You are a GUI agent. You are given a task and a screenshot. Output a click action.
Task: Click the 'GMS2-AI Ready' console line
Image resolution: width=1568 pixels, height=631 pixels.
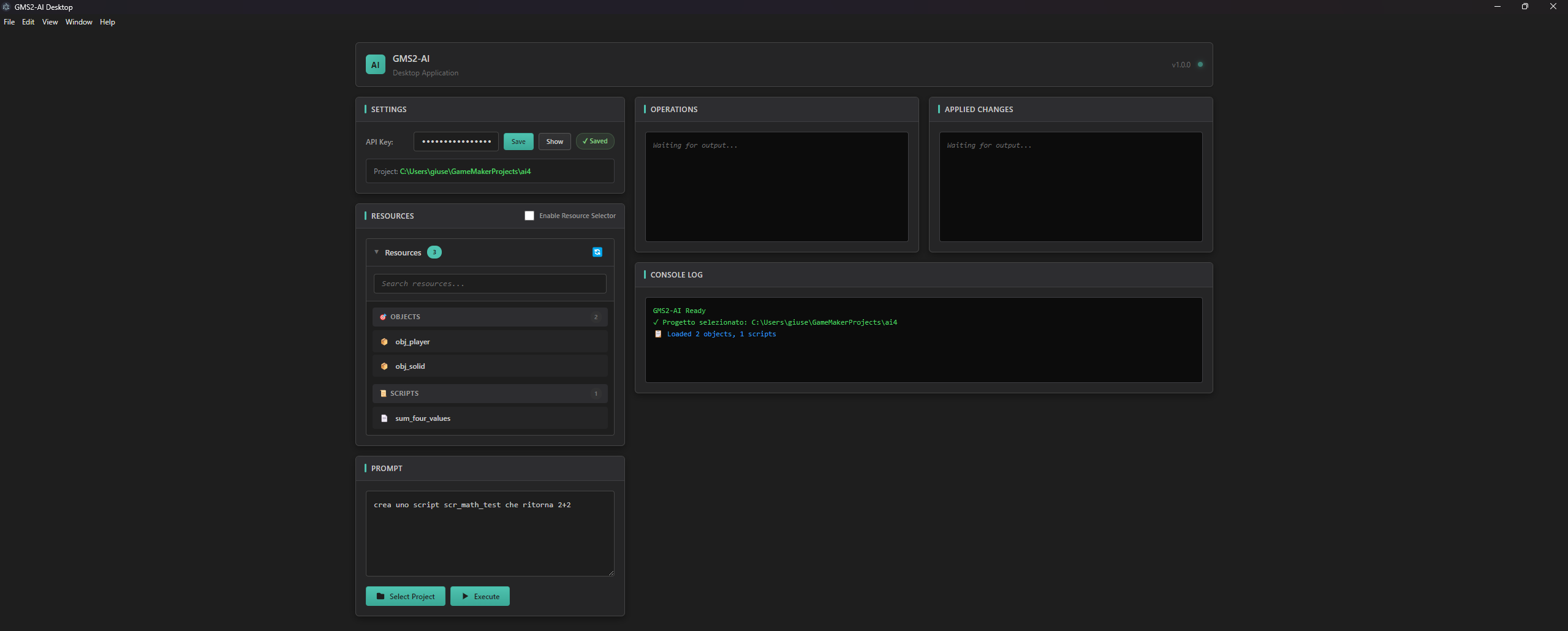coord(679,311)
